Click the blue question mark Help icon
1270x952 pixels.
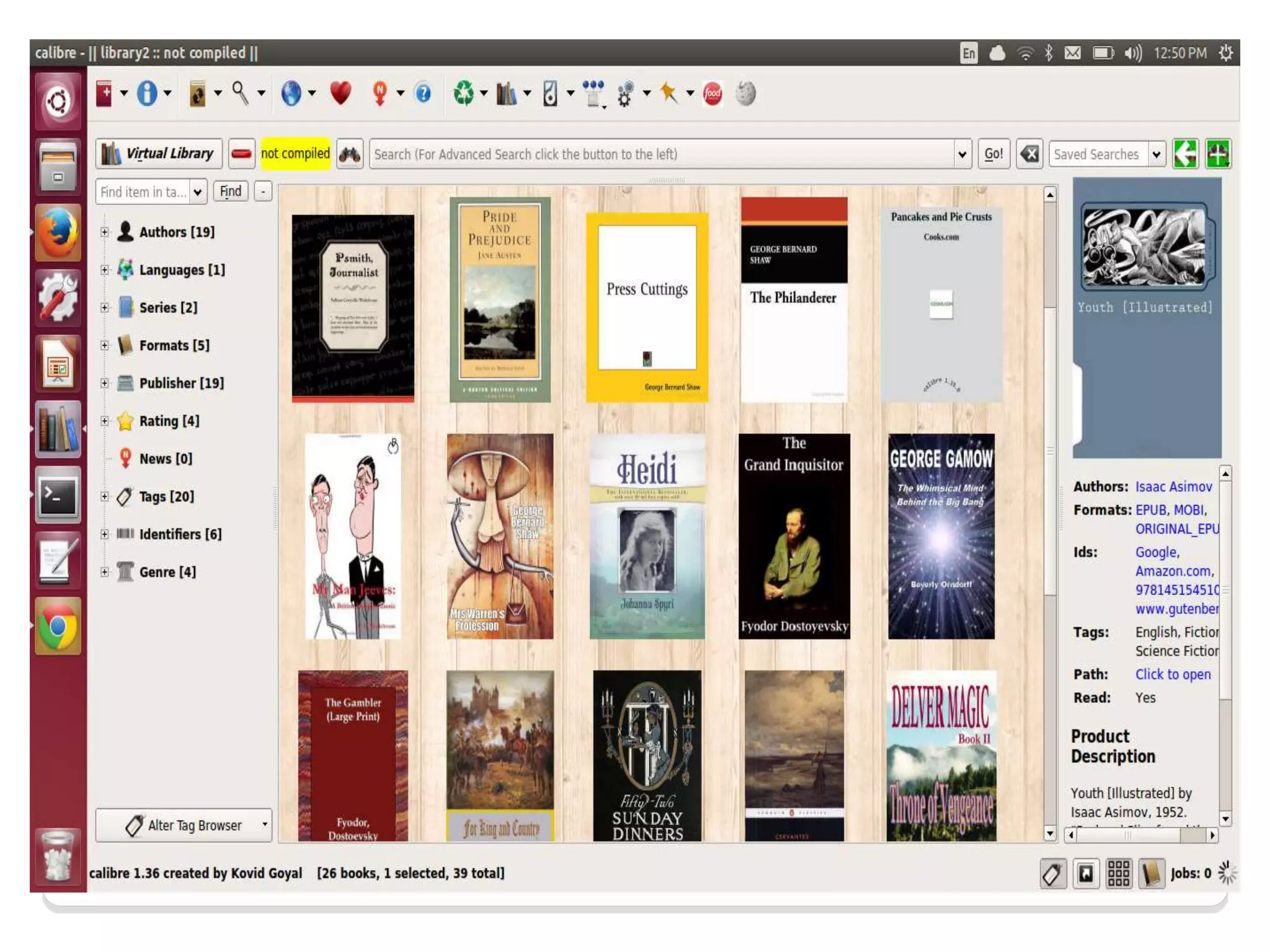point(423,94)
